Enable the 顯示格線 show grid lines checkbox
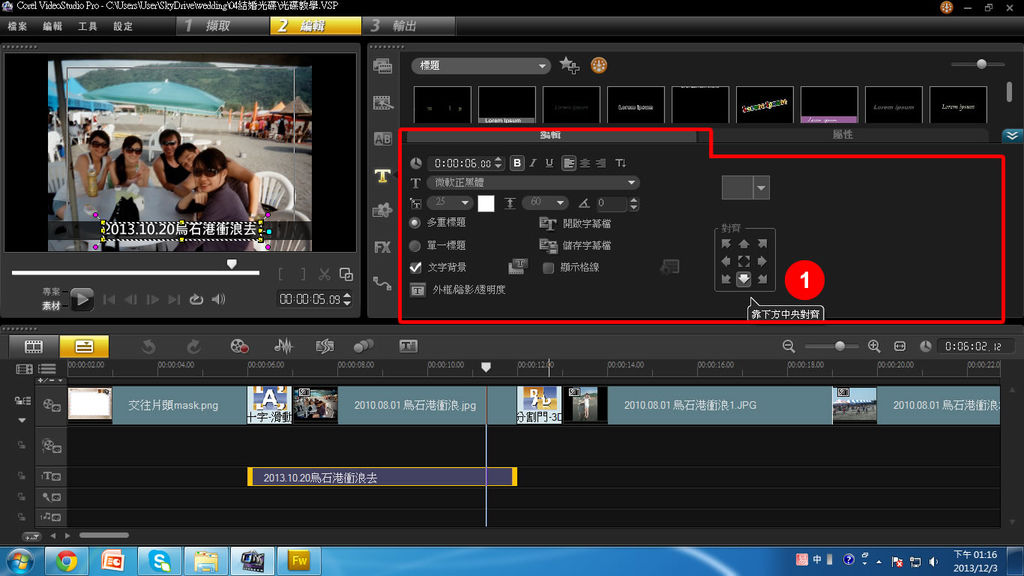Viewport: 1024px width, 576px height. pyautogui.click(x=549, y=268)
